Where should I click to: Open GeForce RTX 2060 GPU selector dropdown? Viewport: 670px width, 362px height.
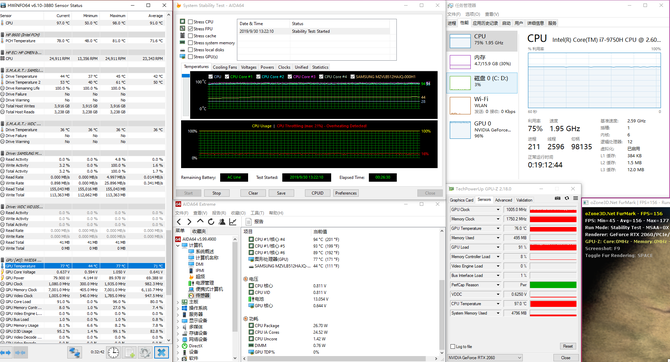[x=485, y=357]
